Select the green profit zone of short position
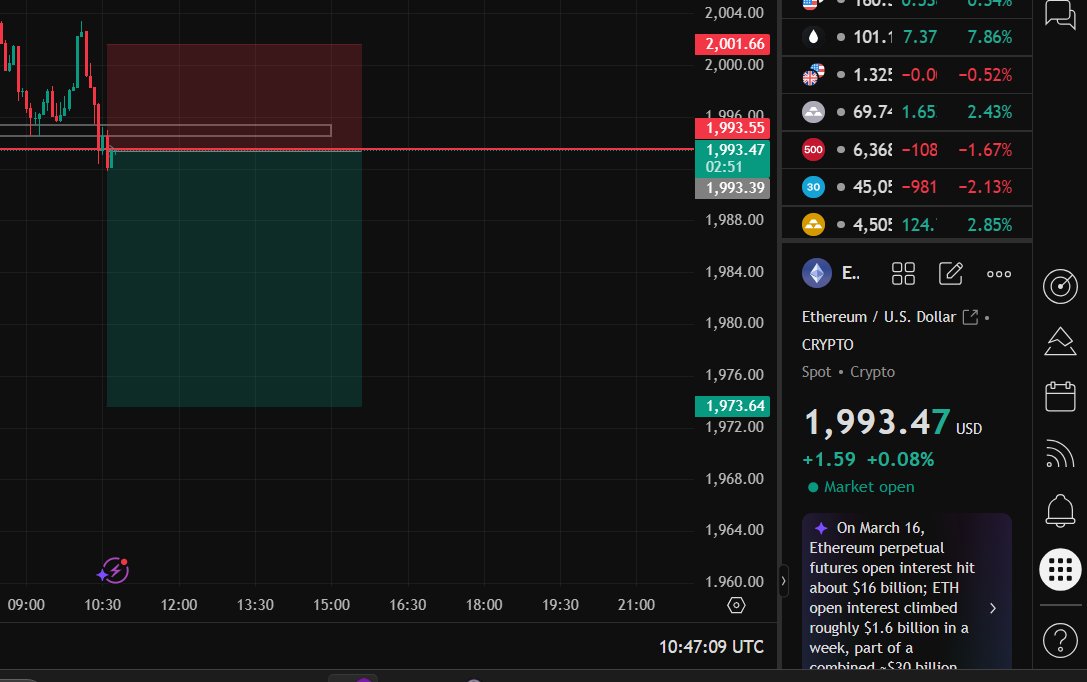Viewport: 1087px width, 682px height. tap(234, 278)
